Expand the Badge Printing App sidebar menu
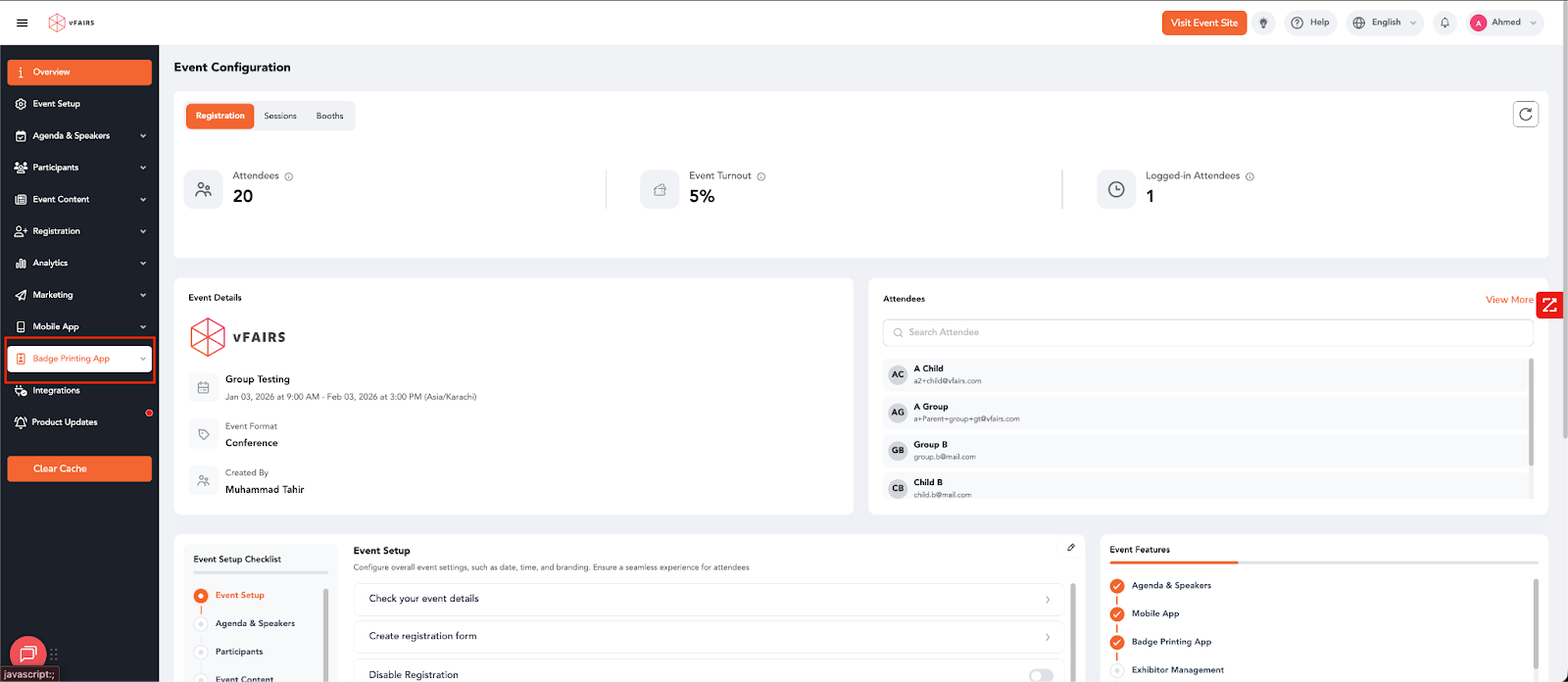 click(x=79, y=359)
